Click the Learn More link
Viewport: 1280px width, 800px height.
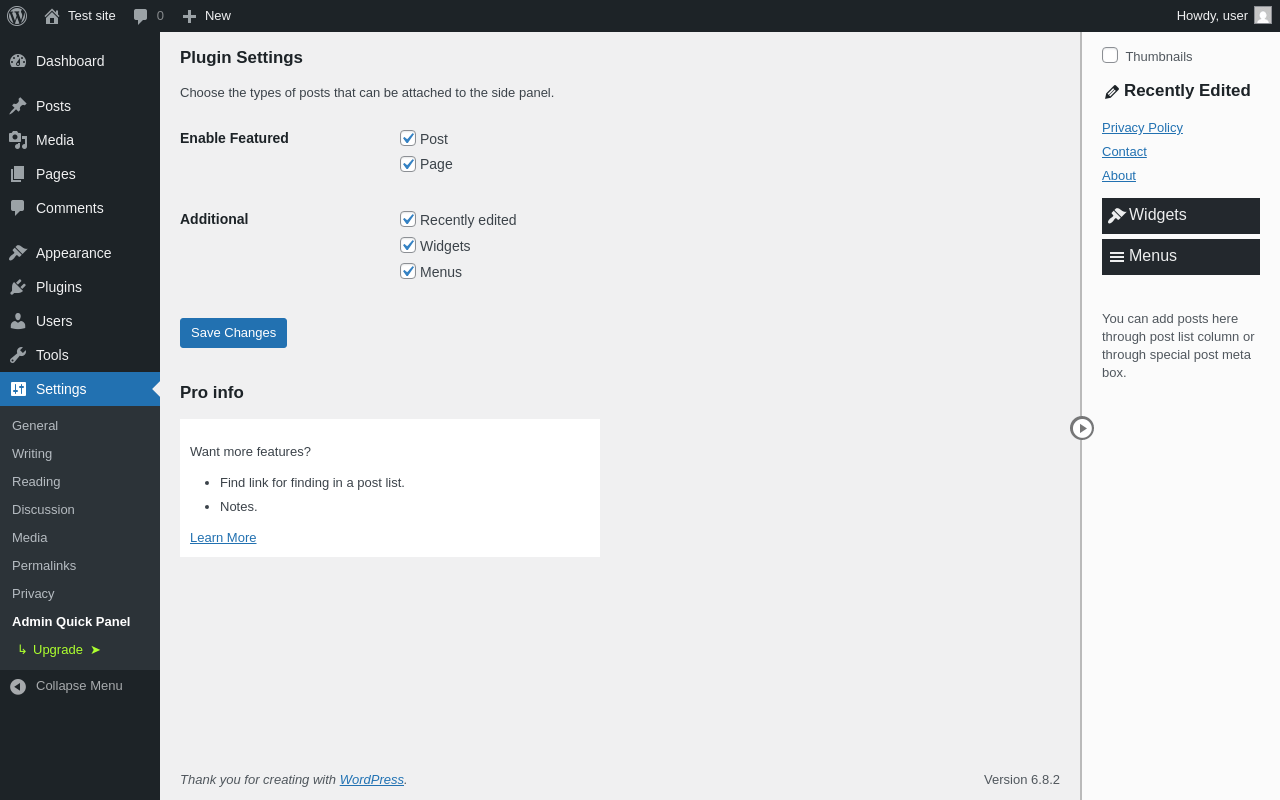pyautogui.click(x=223, y=538)
